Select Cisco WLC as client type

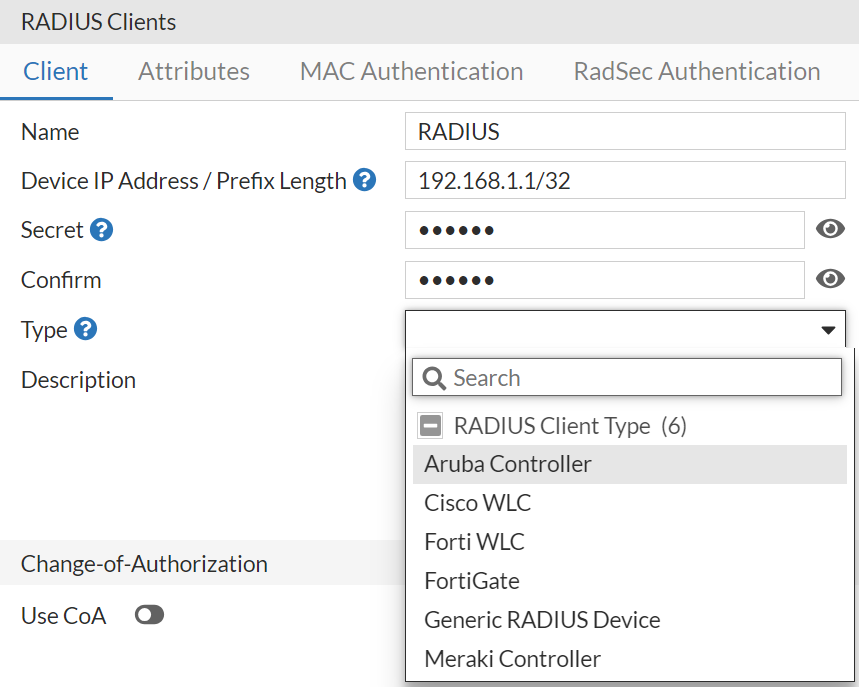click(477, 503)
